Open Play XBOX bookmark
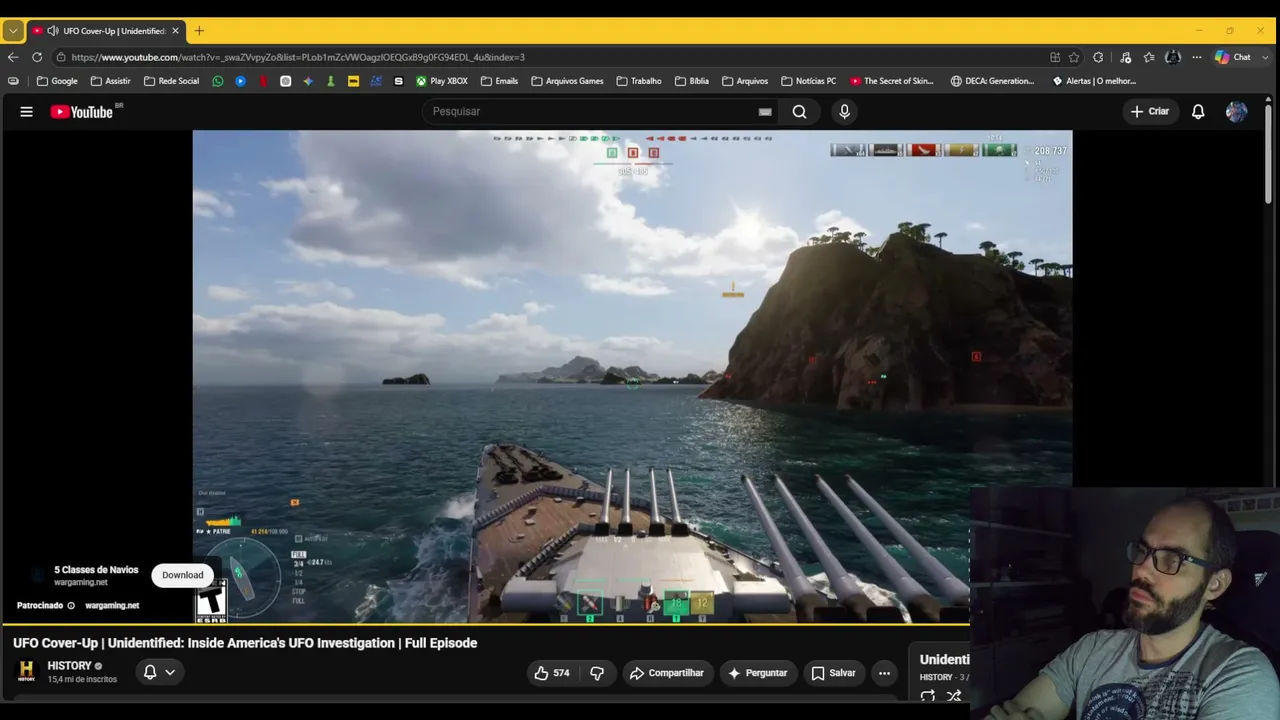 click(442, 81)
